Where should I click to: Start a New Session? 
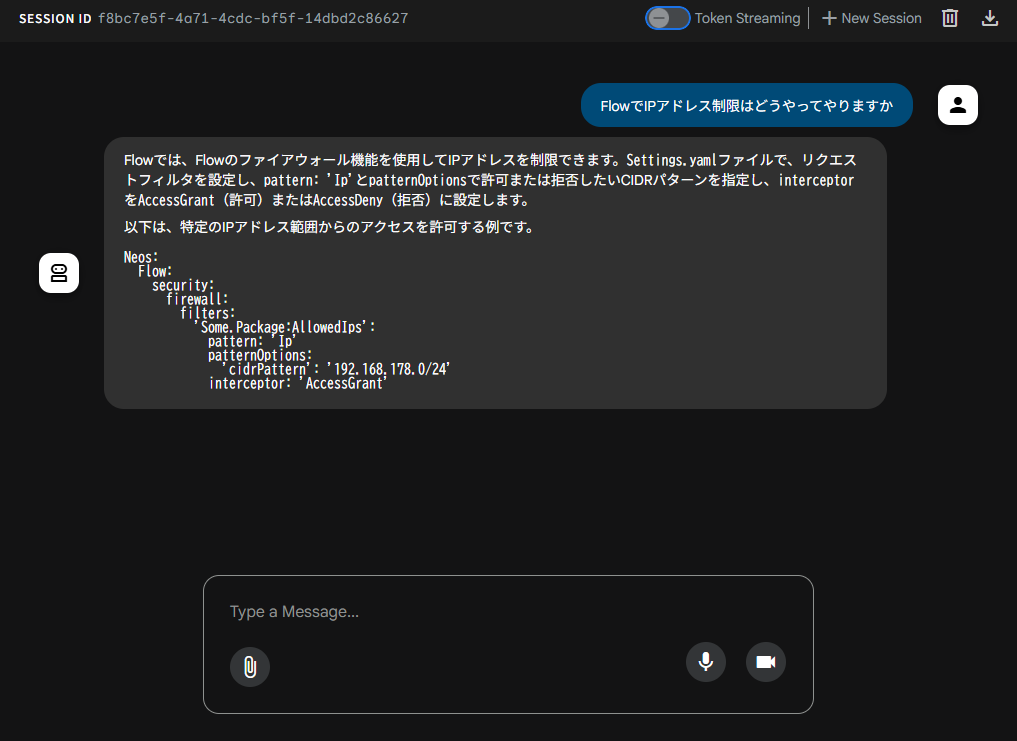pyautogui.click(x=872, y=18)
